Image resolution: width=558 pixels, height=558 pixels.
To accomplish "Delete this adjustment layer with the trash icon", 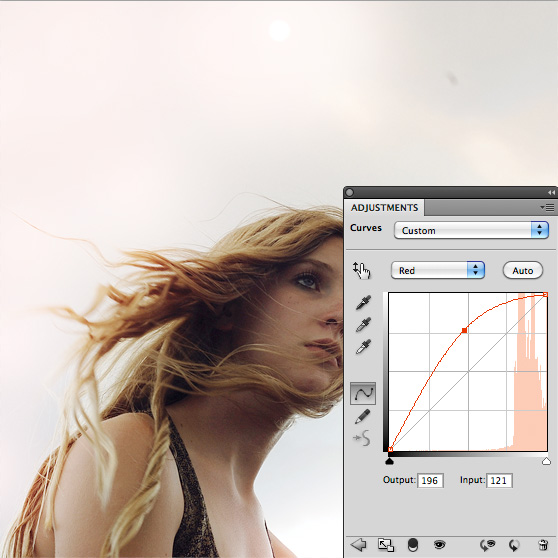I will (x=543, y=545).
